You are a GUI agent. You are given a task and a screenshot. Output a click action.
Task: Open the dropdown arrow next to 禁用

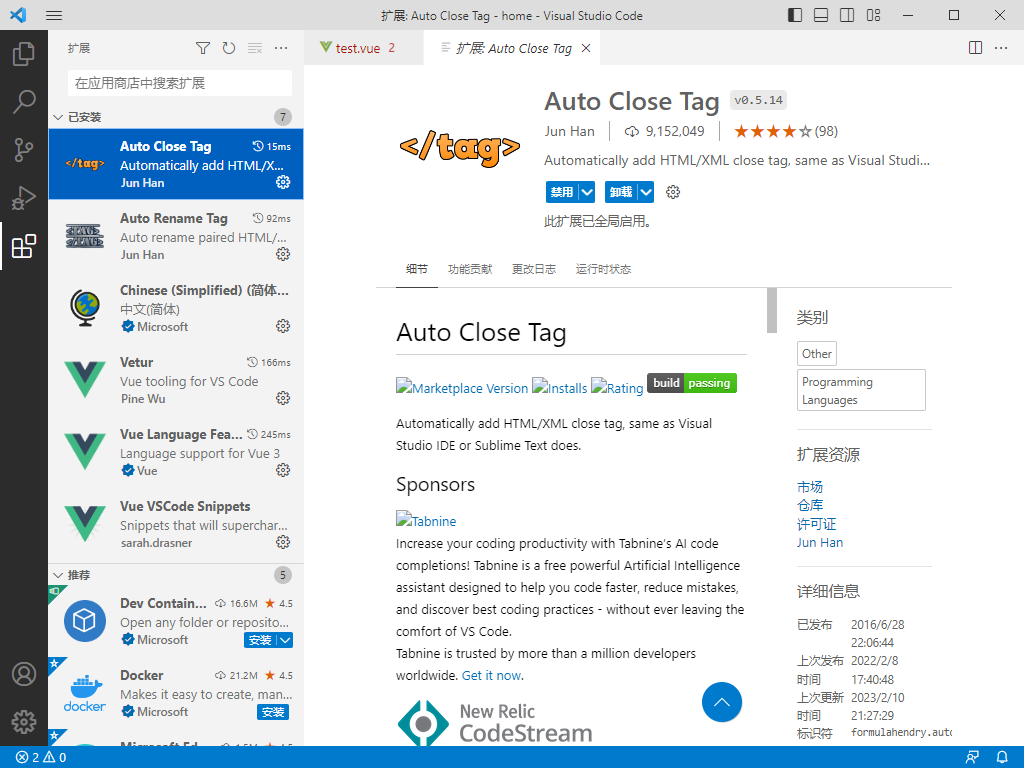click(587, 192)
